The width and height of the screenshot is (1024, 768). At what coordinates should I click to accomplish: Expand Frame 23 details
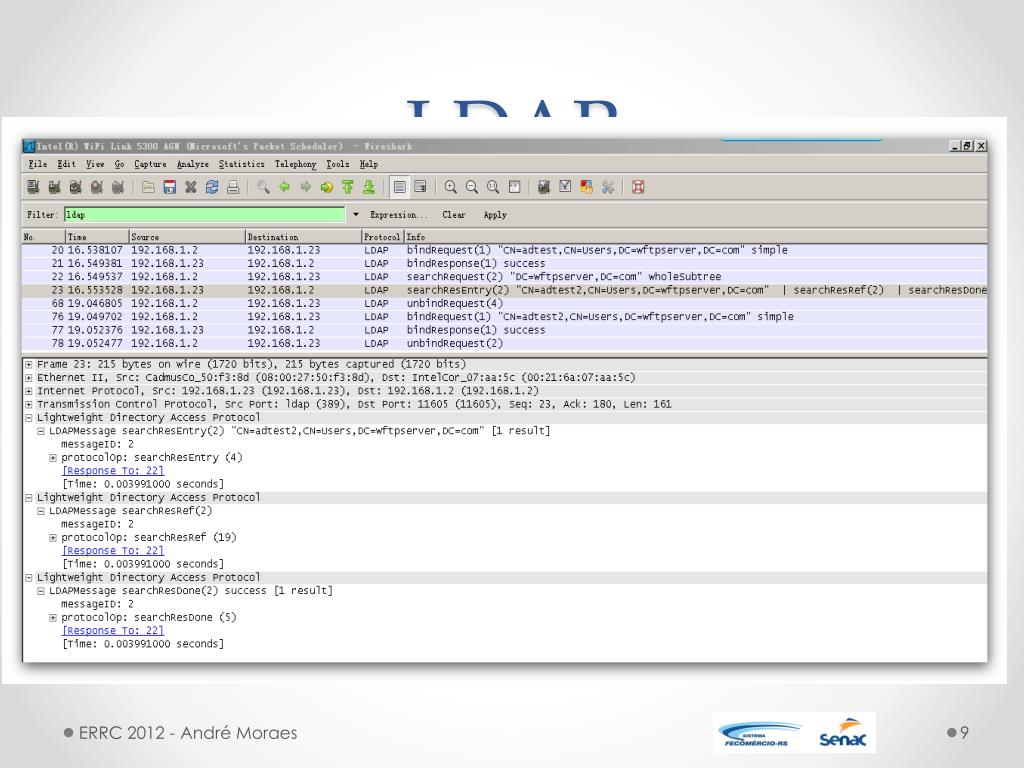29,364
